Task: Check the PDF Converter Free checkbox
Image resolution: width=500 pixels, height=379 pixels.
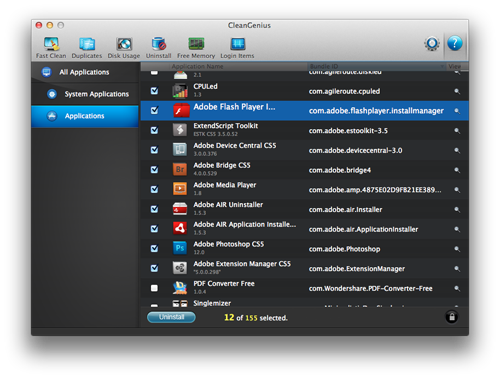Action: coord(154,288)
